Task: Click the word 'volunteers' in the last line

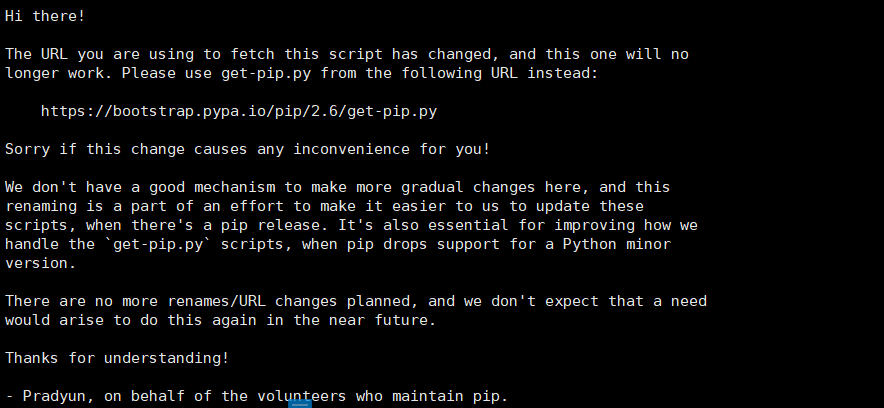Action: click(x=302, y=396)
